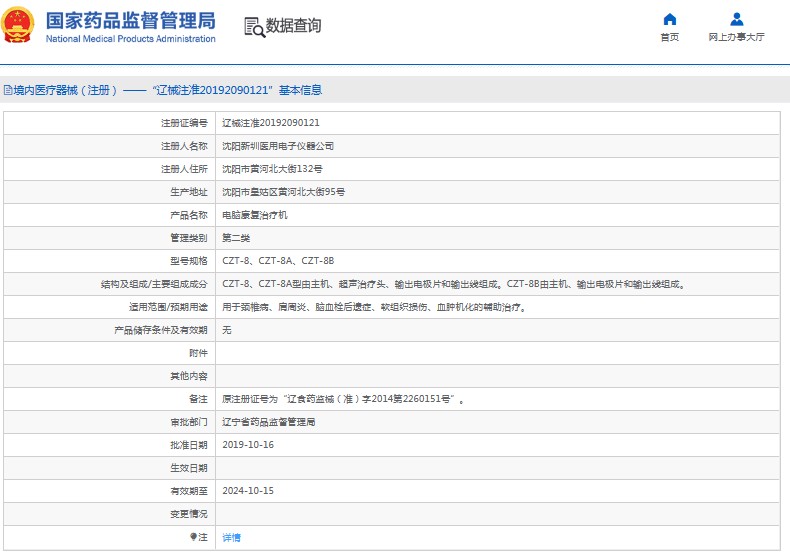Viewport: 790px width, 557px height.
Task: Click approval date 2019-10-16
Action: (x=248, y=445)
